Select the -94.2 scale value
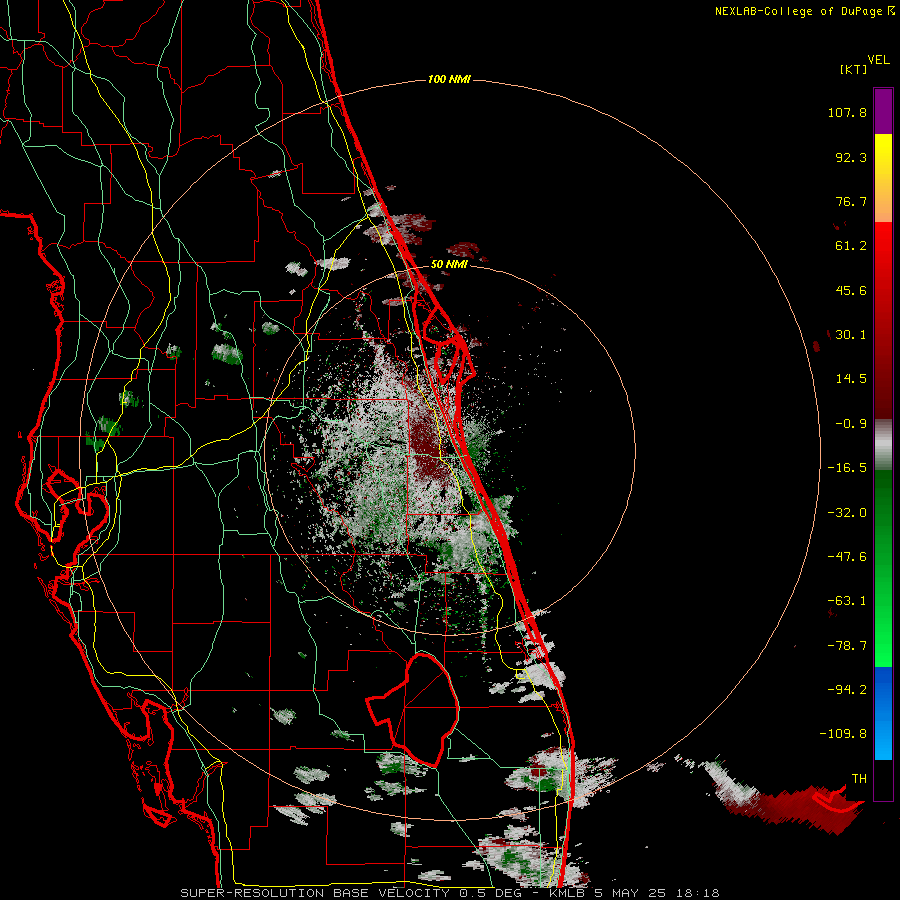 (847, 689)
